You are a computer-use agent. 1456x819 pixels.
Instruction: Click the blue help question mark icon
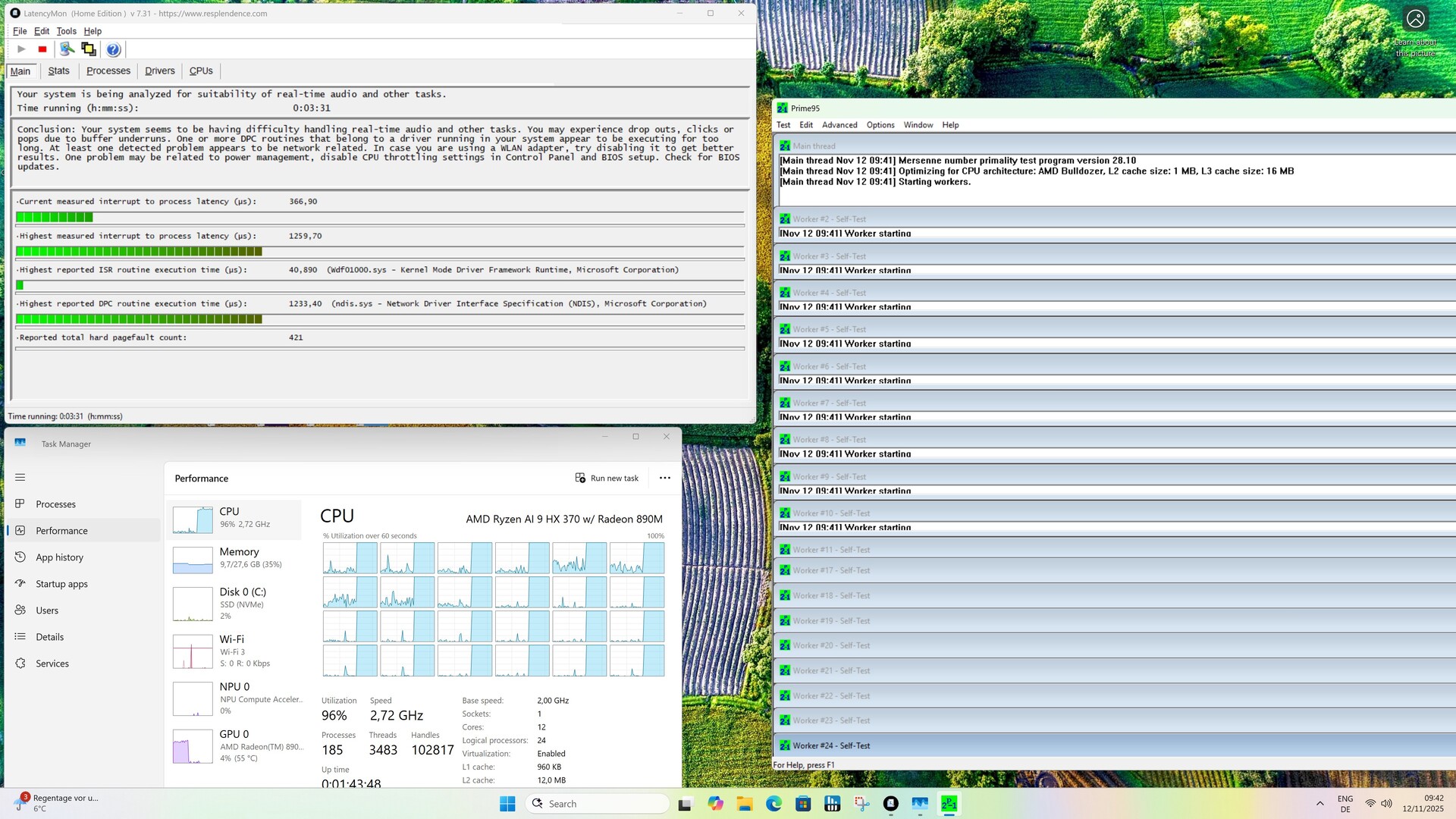click(113, 49)
